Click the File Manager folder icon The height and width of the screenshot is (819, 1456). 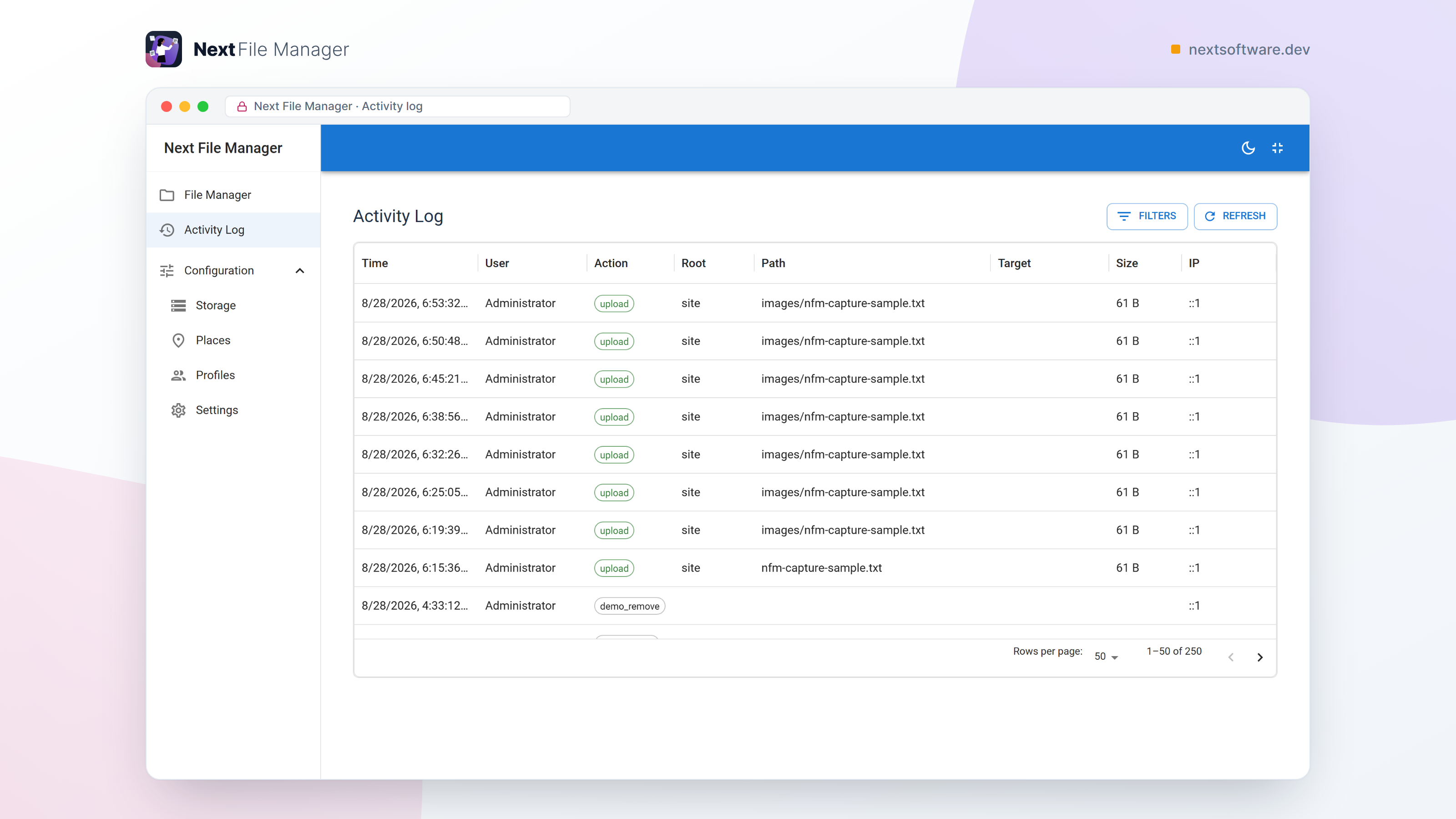point(167,195)
